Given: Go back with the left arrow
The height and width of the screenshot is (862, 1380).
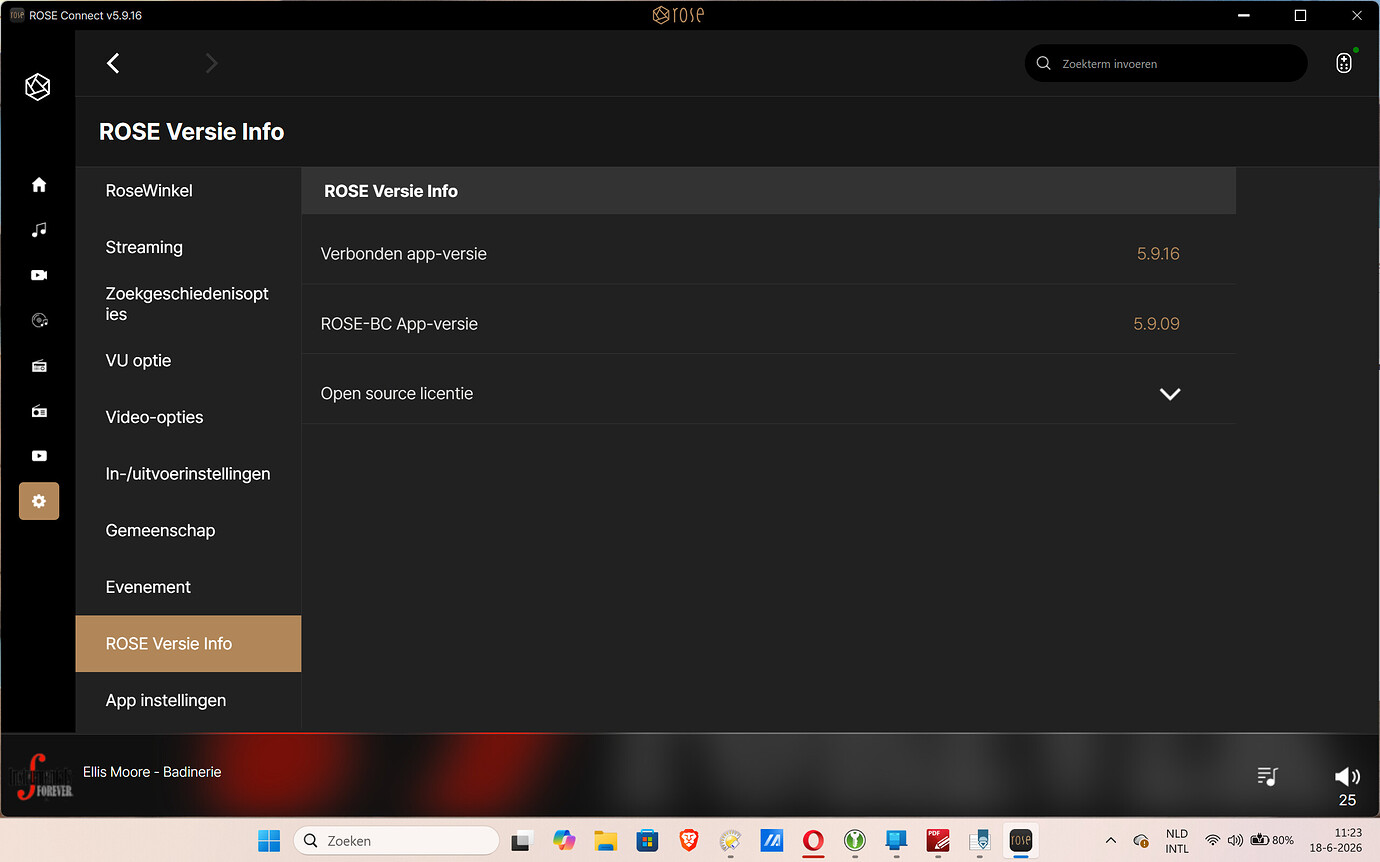Looking at the screenshot, I should click(x=113, y=63).
